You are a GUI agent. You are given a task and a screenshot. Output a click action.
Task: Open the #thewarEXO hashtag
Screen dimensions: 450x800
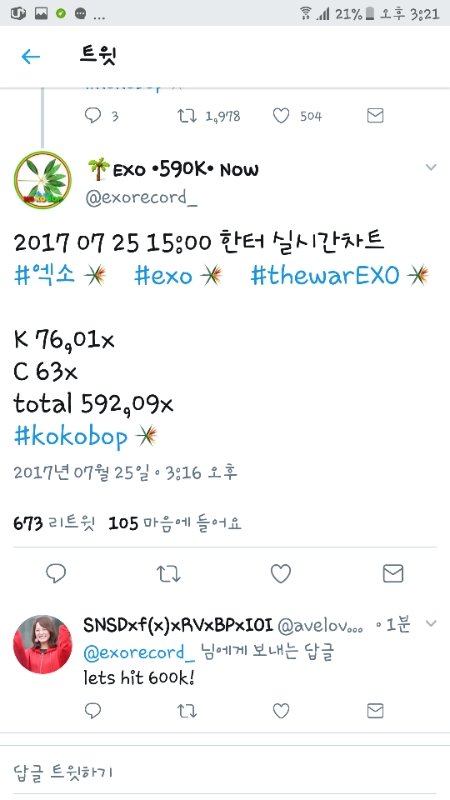(325, 276)
